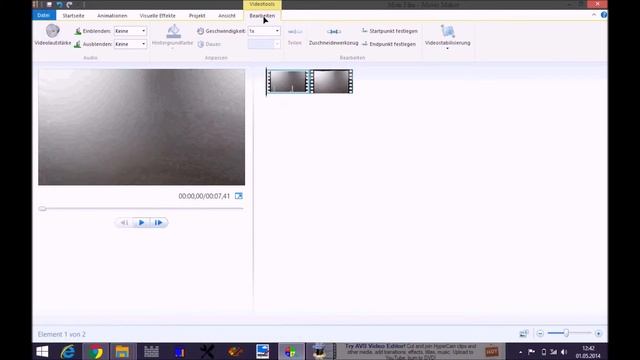Viewport: 640px width, 360px height.
Task: Switch to the Ansicht tab
Action: (x=227, y=16)
